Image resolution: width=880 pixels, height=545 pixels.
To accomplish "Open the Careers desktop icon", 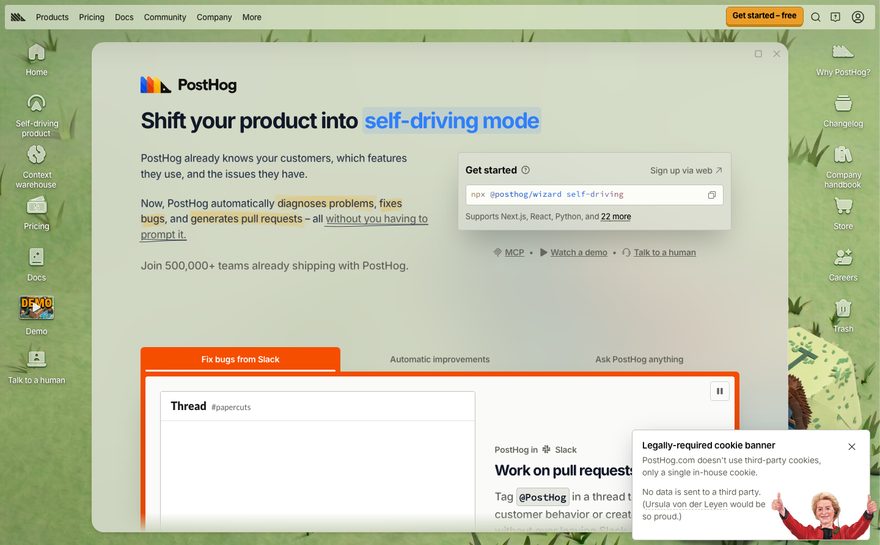I will [843, 264].
